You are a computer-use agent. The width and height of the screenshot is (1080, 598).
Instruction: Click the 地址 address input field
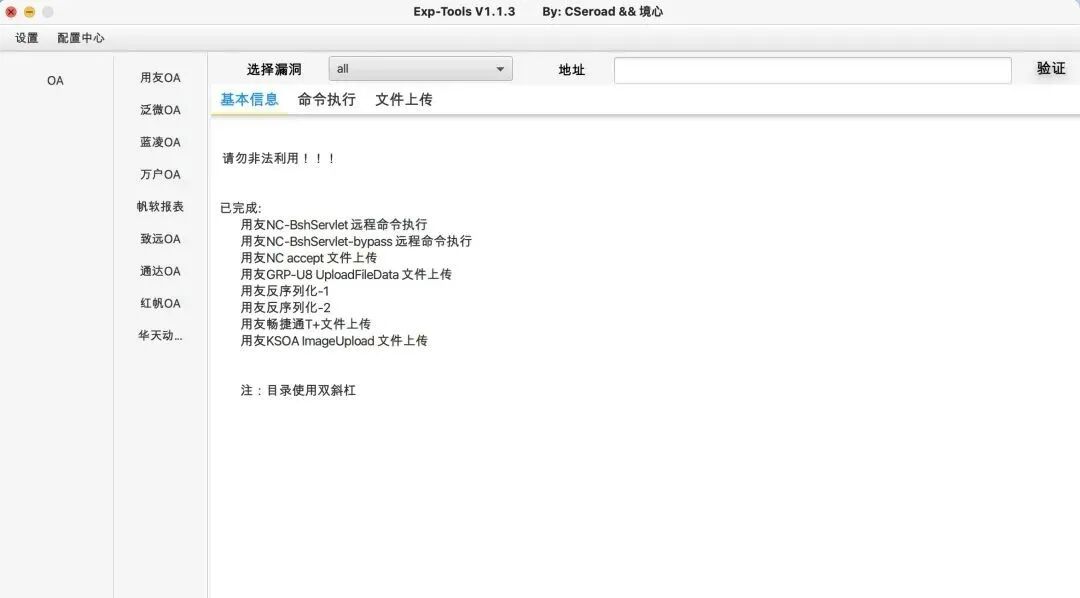coord(813,70)
